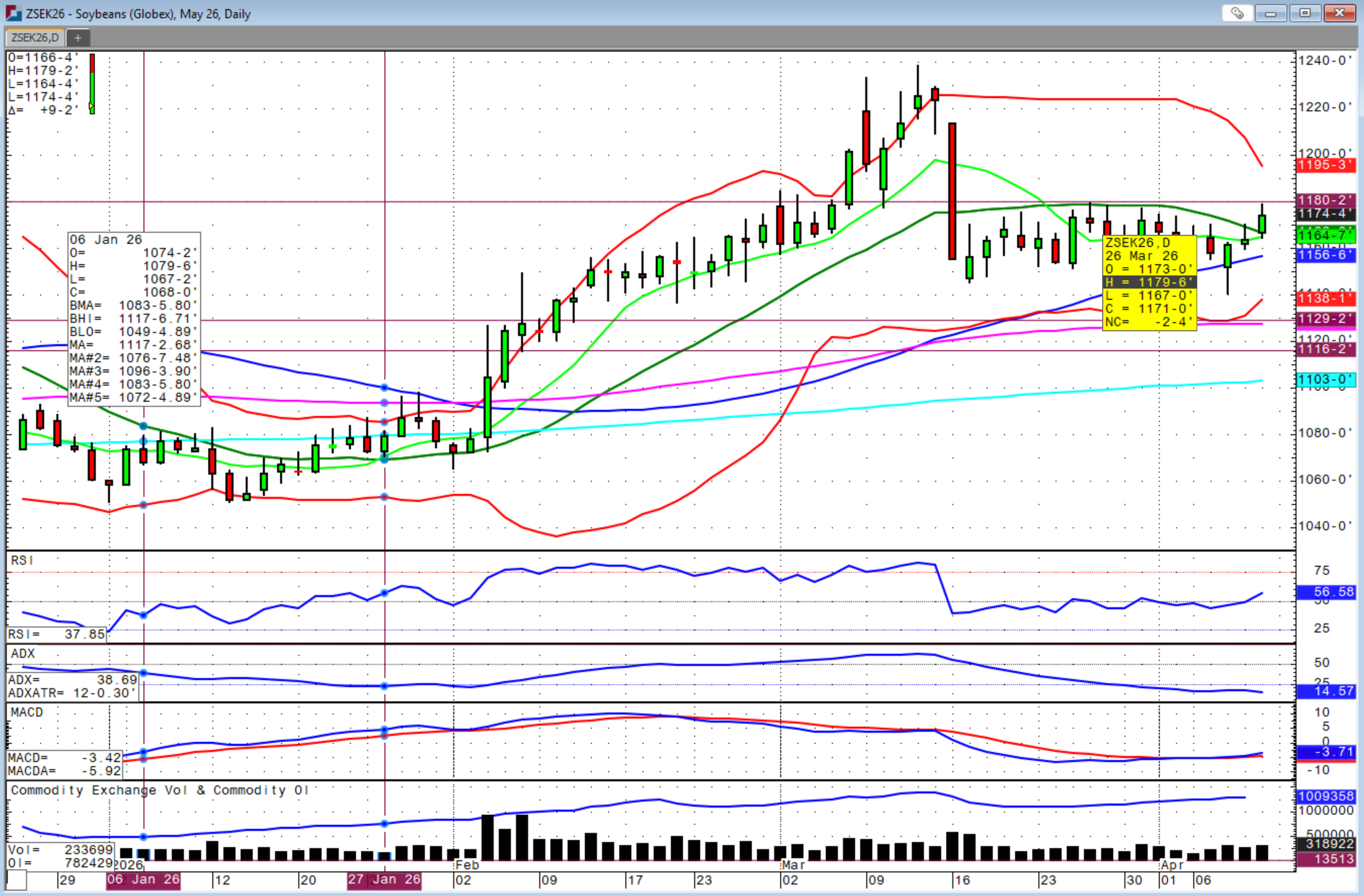The image size is (1364, 896).
Task: Click the window link chain icon
Action: (1236, 13)
